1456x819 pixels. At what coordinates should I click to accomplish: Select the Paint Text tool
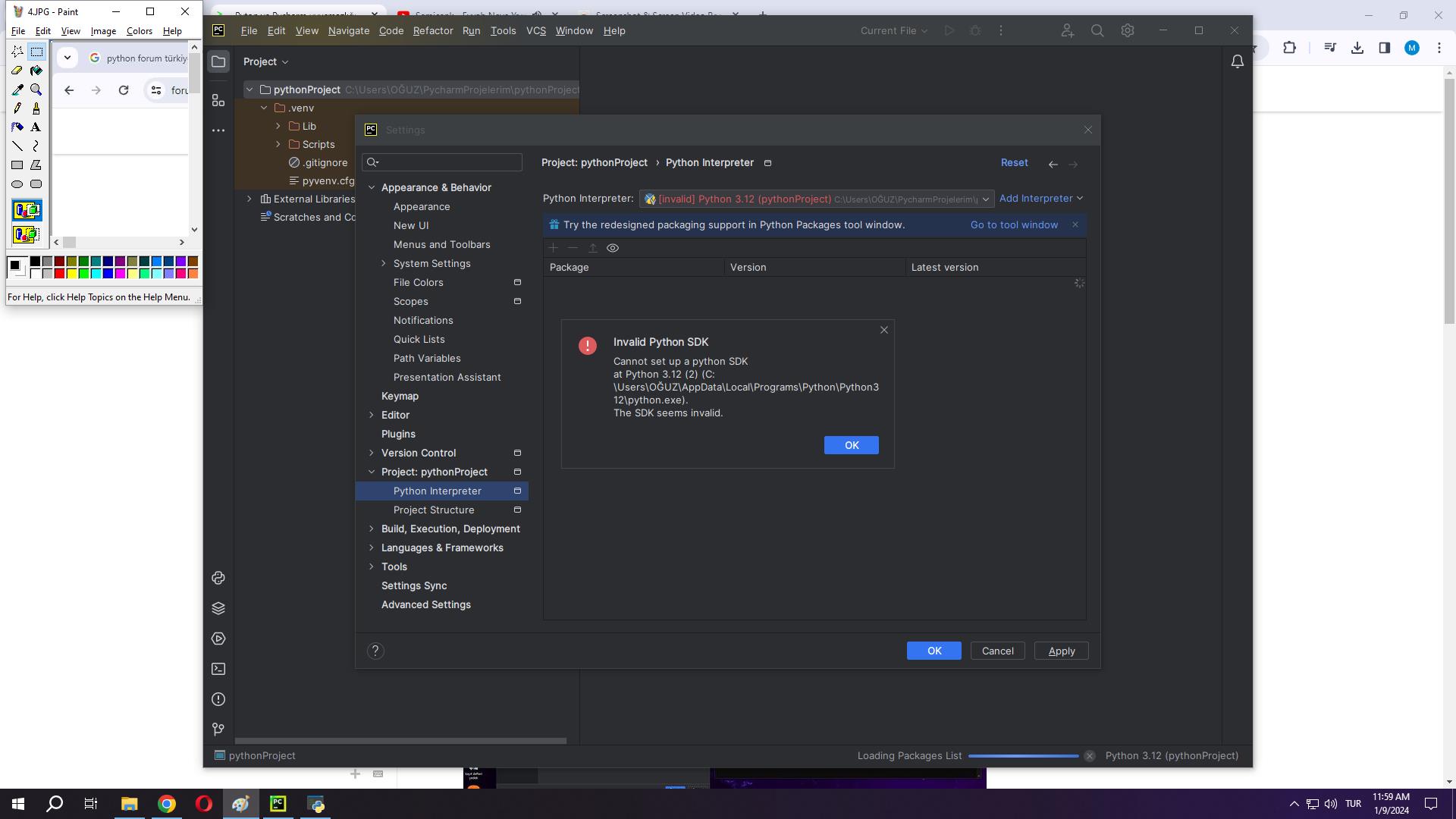(x=36, y=127)
